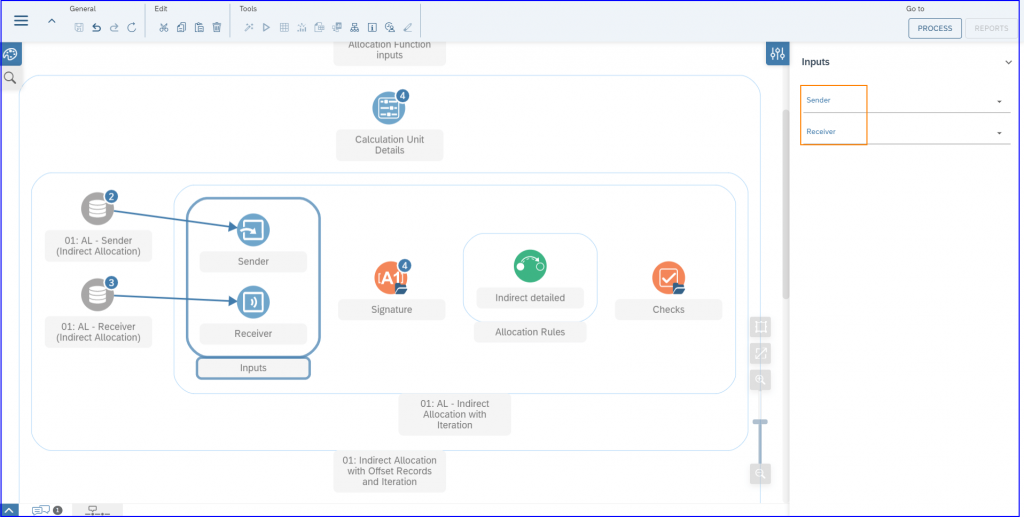Show the information tool icon

click(372, 27)
